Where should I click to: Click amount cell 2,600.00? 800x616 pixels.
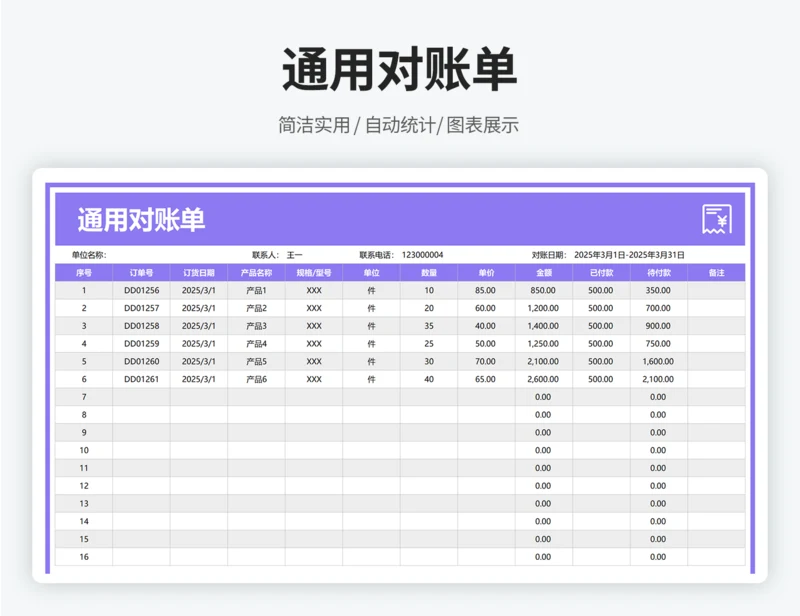pos(543,379)
